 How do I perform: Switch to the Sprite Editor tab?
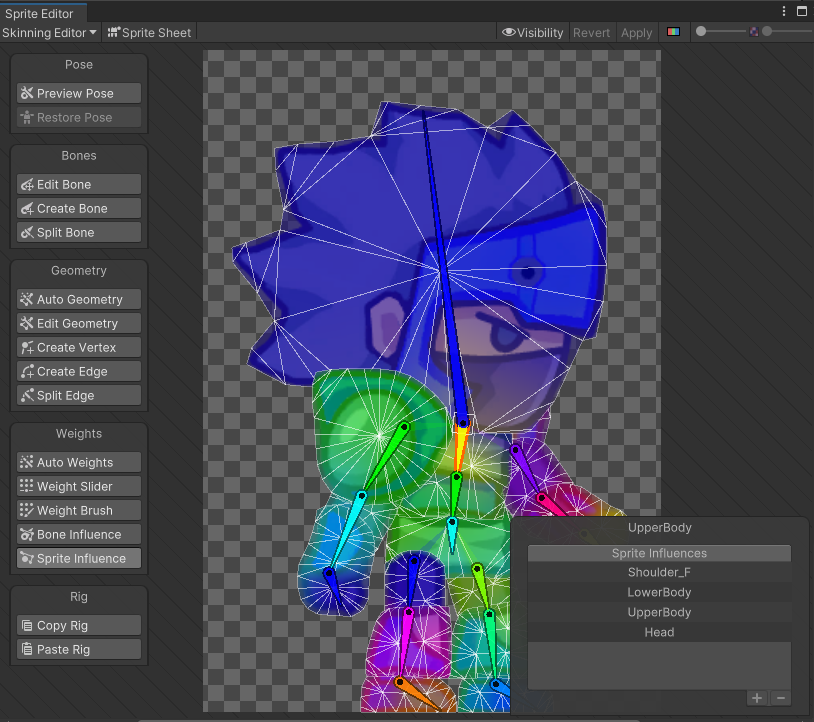[39, 14]
